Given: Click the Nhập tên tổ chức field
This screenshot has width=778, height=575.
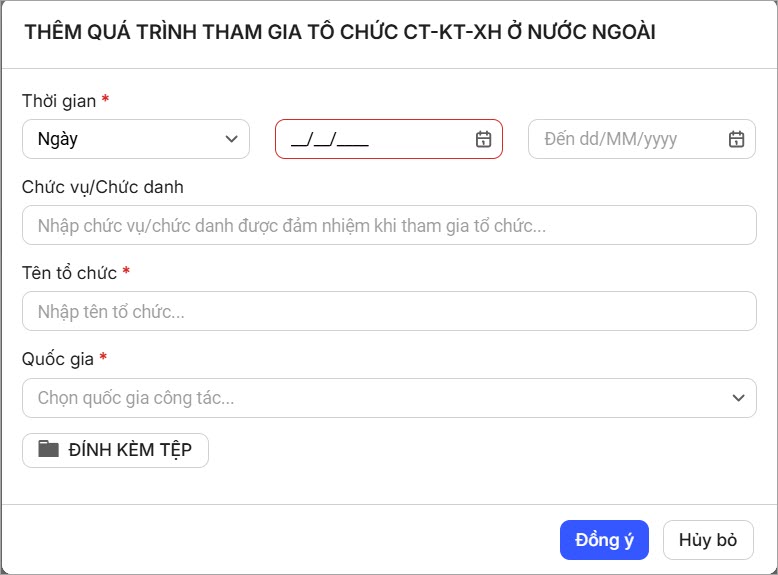Looking at the screenshot, I should 389,312.
